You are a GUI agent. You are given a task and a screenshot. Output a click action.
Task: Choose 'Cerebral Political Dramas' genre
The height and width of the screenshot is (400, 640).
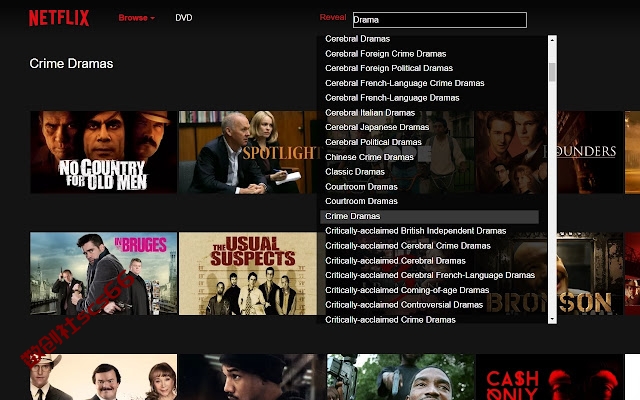(373, 142)
